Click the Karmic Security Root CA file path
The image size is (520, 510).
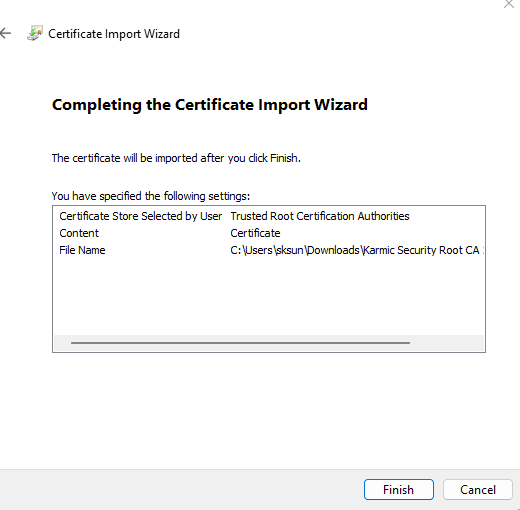click(x=357, y=250)
